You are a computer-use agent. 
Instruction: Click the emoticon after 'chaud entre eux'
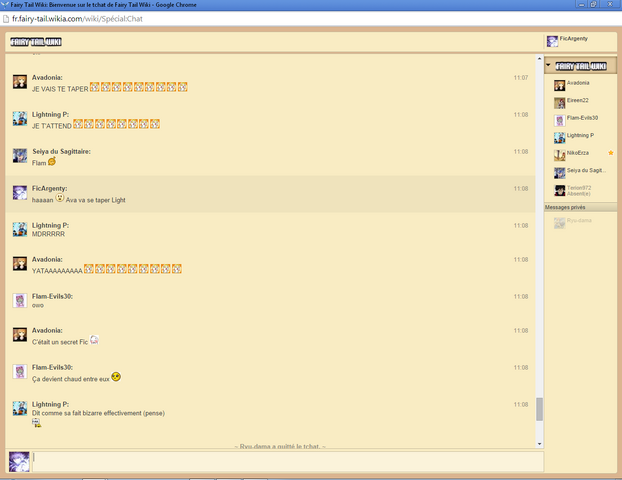116,376
